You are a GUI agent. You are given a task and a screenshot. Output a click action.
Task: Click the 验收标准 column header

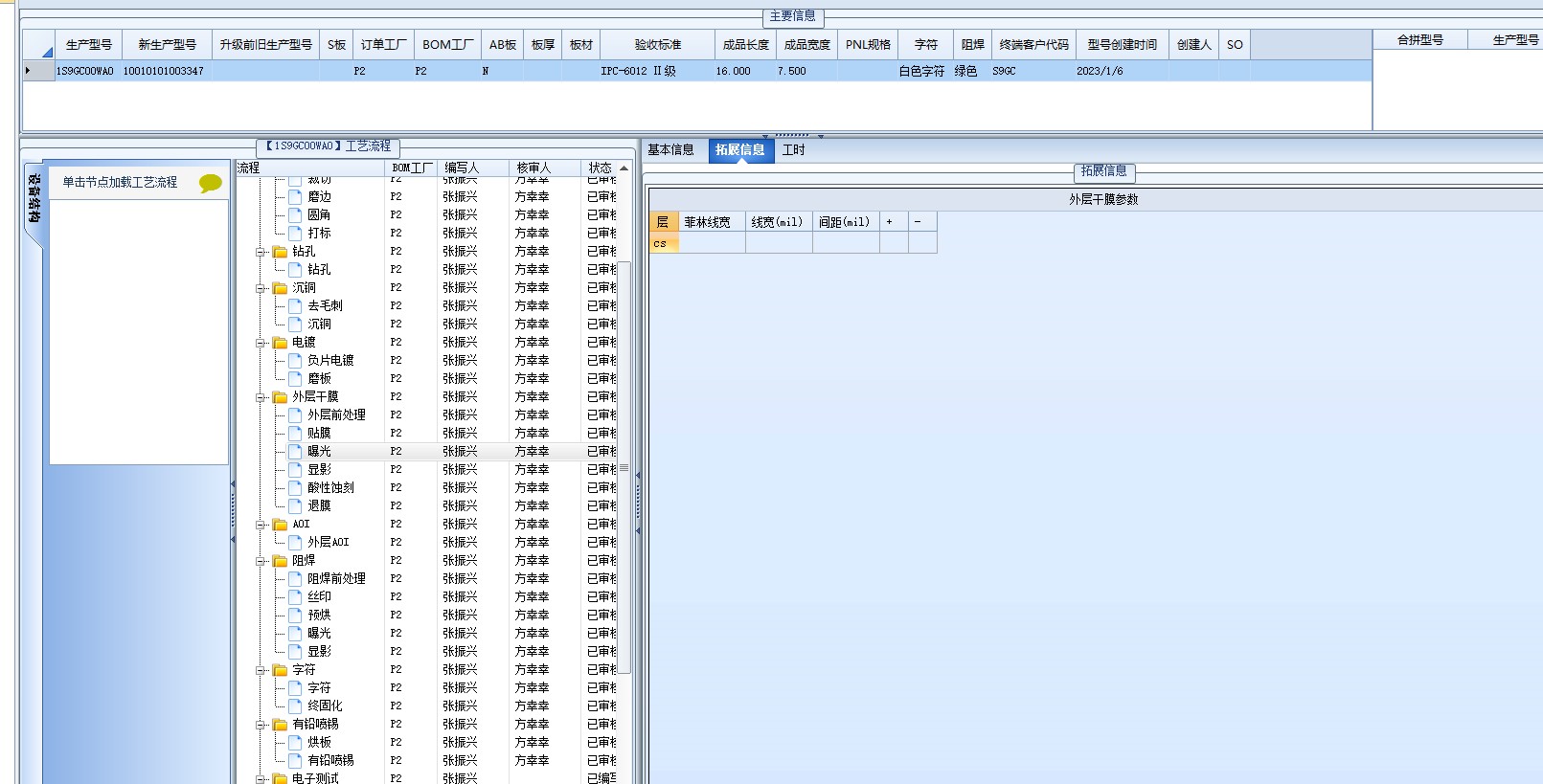pos(658,45)
